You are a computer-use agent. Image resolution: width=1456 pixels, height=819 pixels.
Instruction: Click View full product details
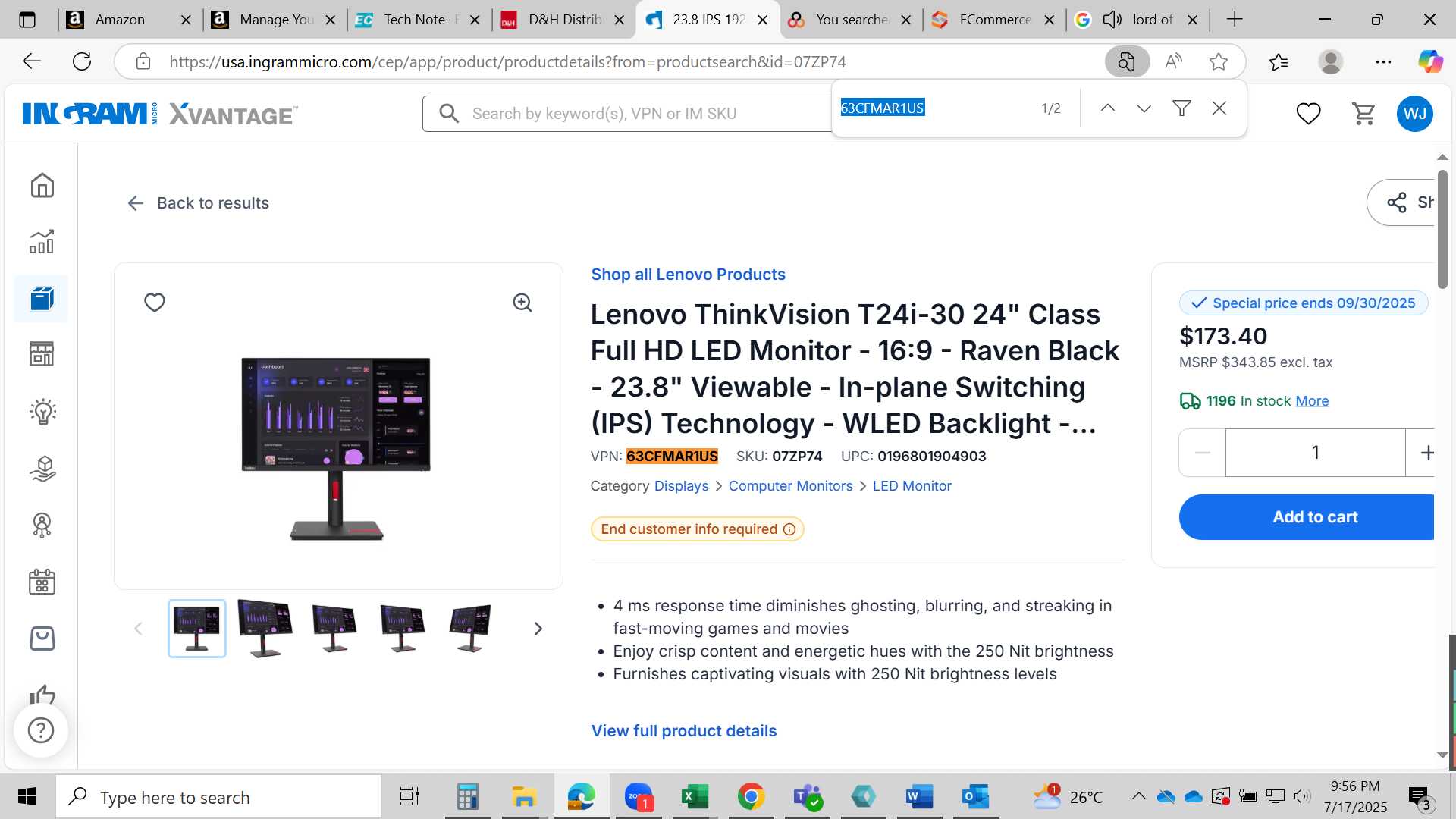pyautogui.click(x=683, y=731)
